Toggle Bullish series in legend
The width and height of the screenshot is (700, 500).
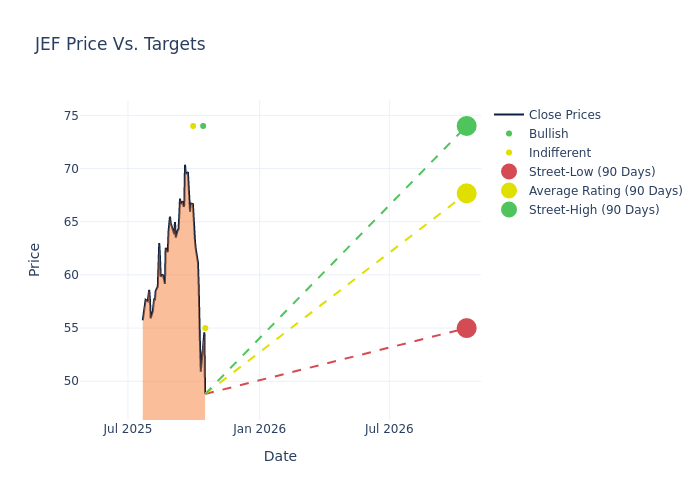tap(548, 134)
